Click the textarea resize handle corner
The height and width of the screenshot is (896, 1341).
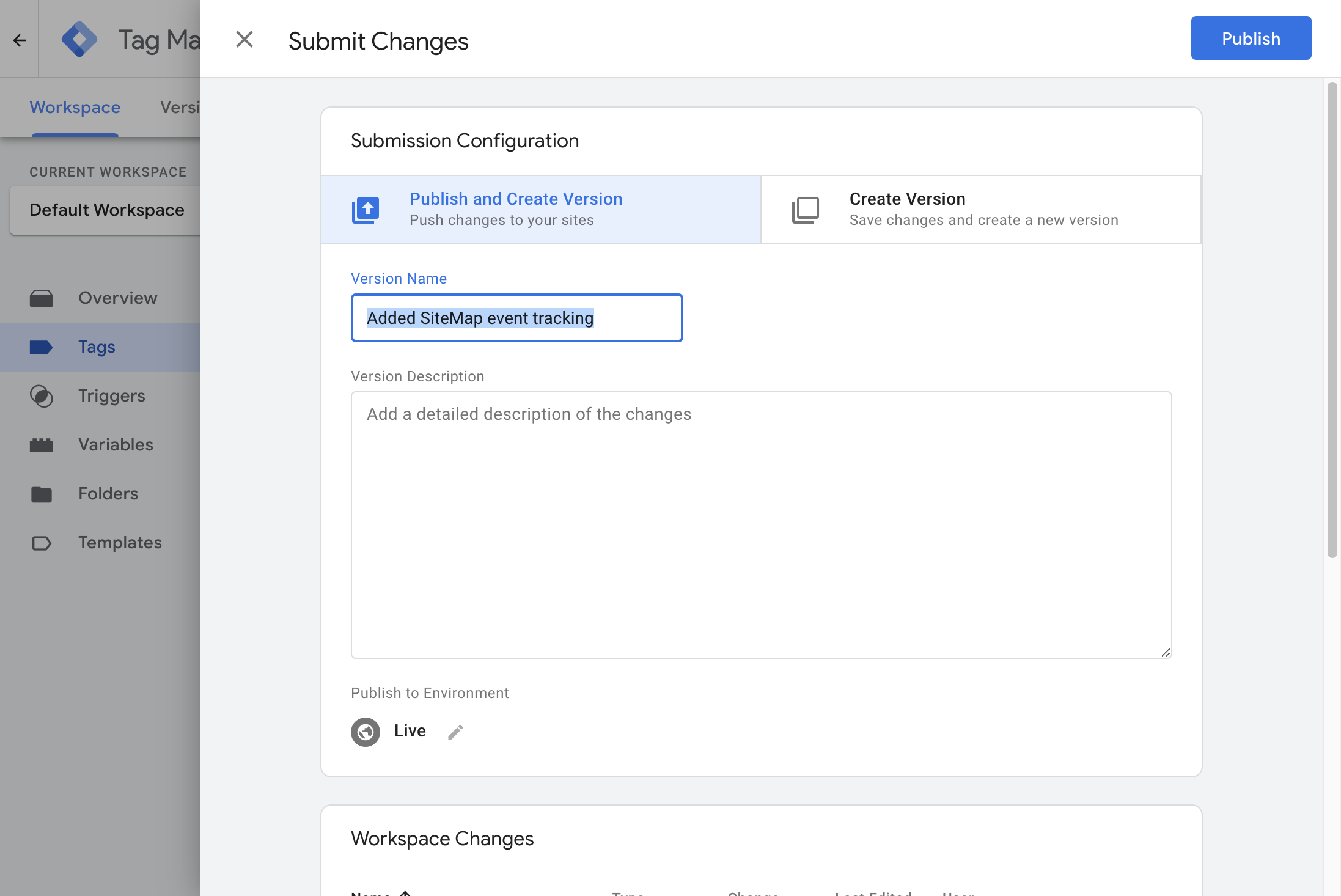[1166, 653]
